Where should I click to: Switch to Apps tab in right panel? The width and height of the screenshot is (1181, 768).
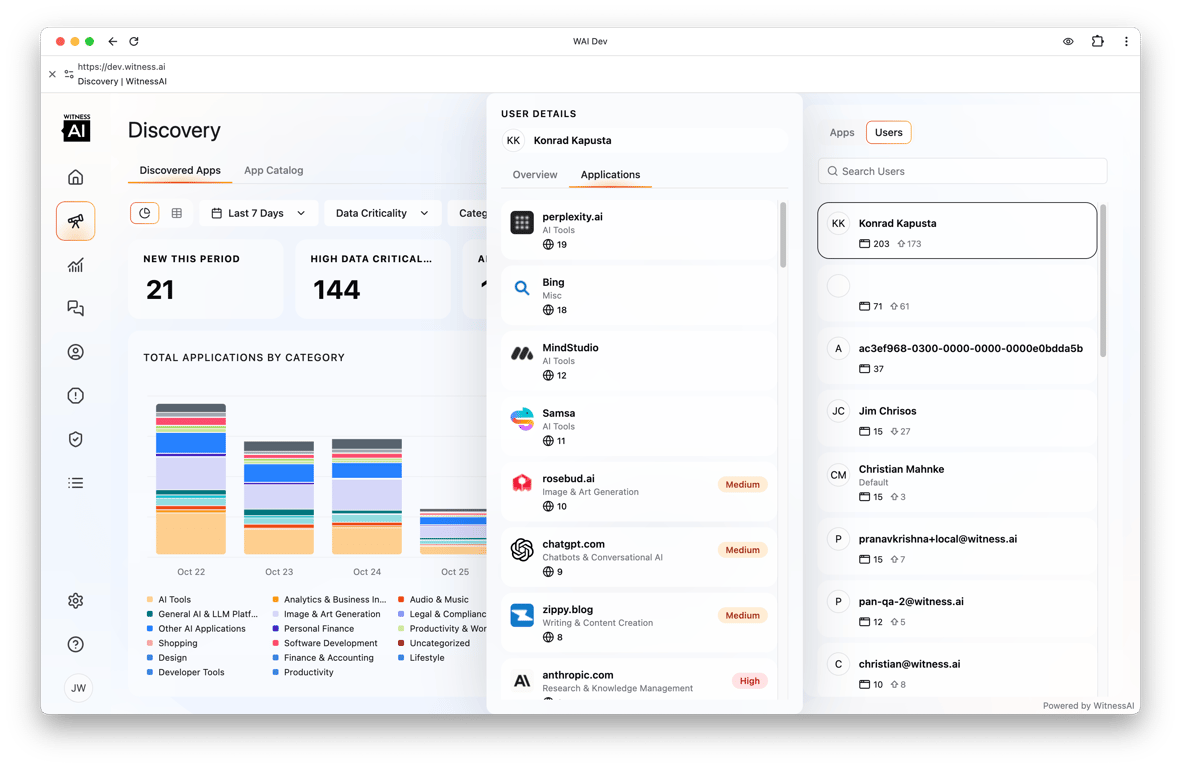tap(841, 133)
